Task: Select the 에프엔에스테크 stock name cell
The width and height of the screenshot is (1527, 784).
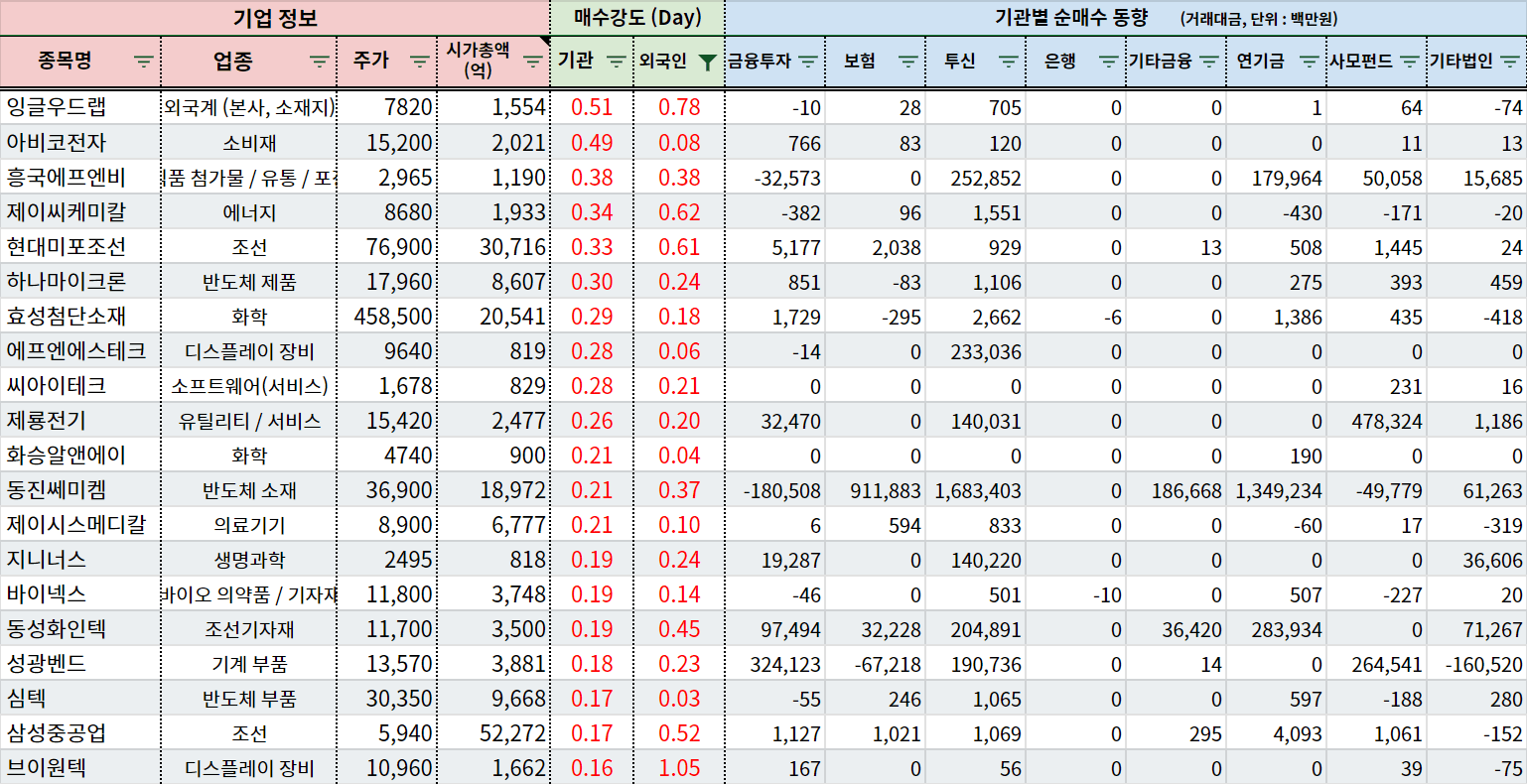Action: coord(80,350)
